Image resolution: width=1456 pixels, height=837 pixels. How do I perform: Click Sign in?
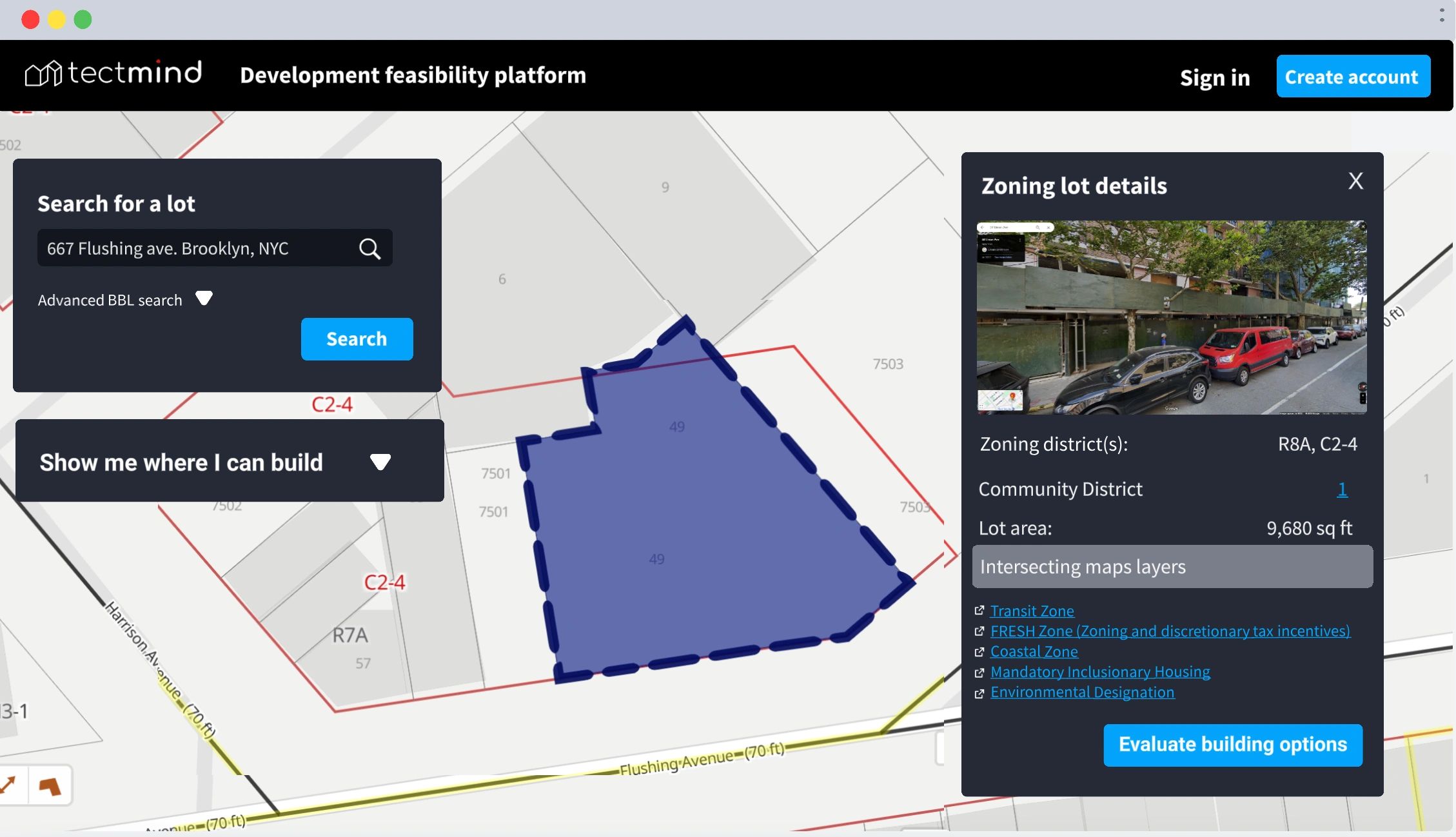1214,77
